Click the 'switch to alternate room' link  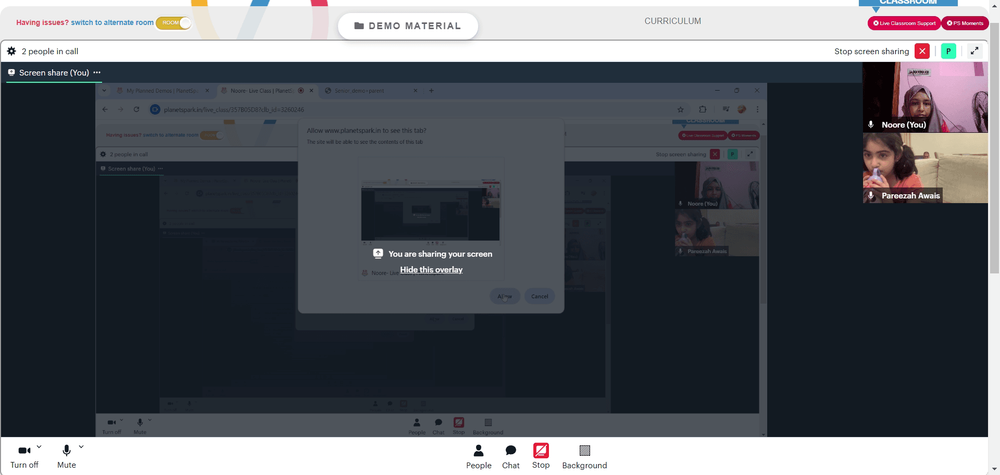pyautogui.click(x=112, y=22)
